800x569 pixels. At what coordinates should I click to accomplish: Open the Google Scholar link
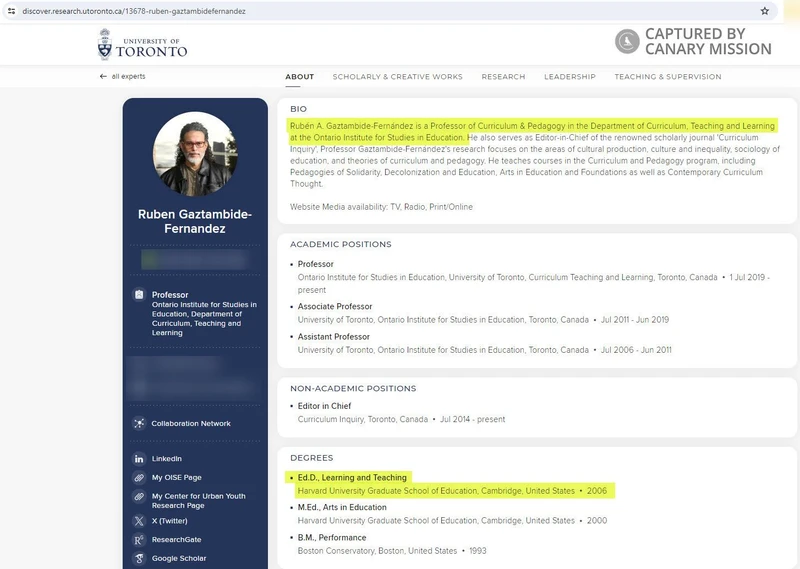pos(179,558)
